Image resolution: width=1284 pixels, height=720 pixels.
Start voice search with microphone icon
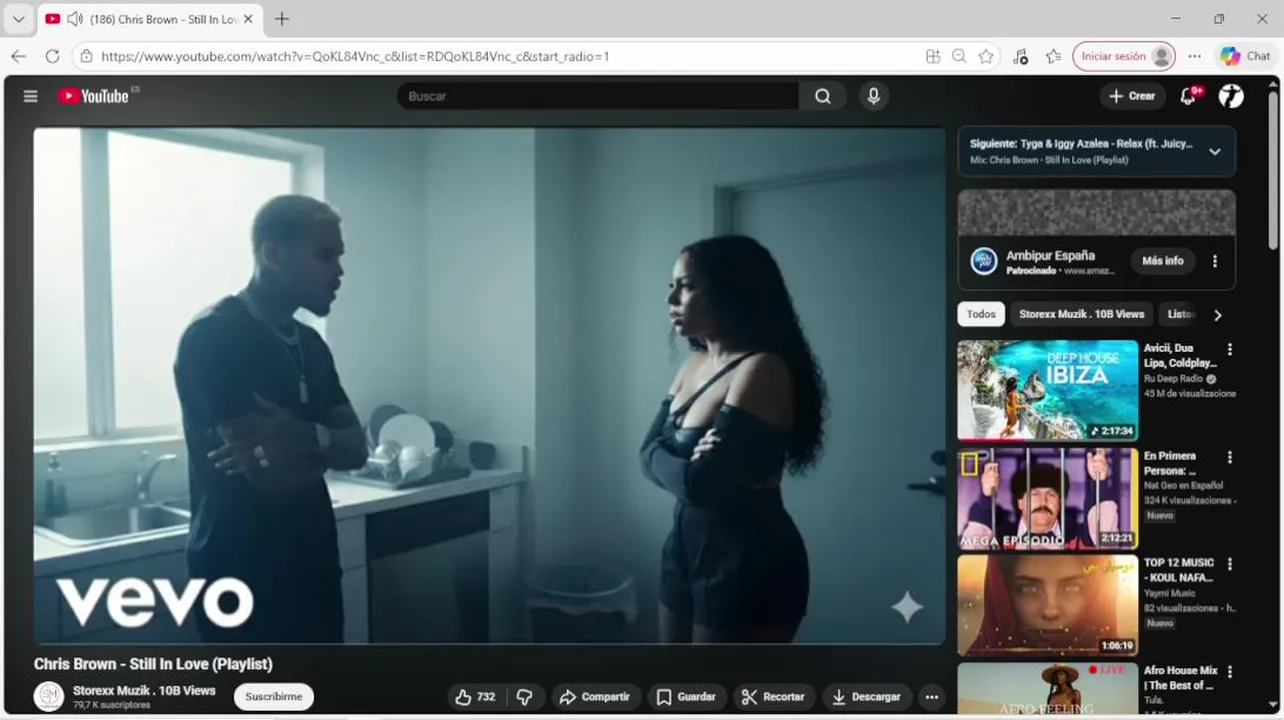[x=873, y=96]
